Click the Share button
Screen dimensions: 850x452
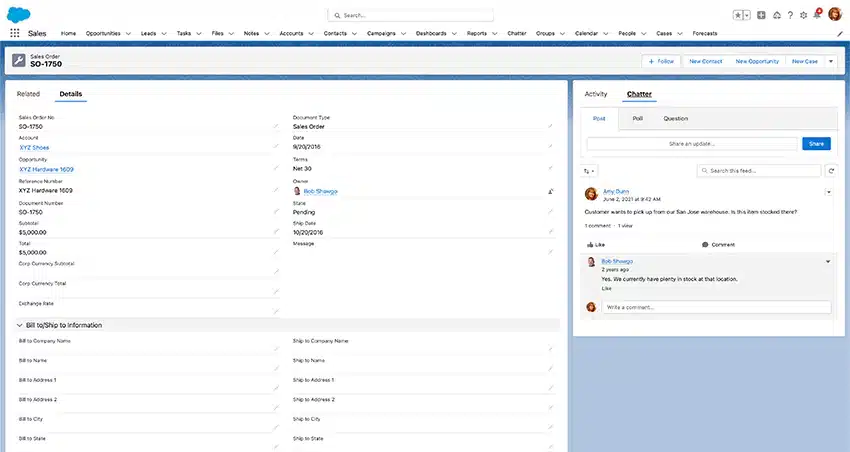click(816, 144)
